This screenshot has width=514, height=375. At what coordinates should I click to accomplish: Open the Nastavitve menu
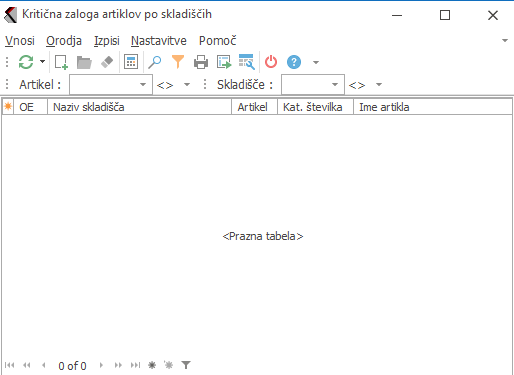[x=159, y=41]
